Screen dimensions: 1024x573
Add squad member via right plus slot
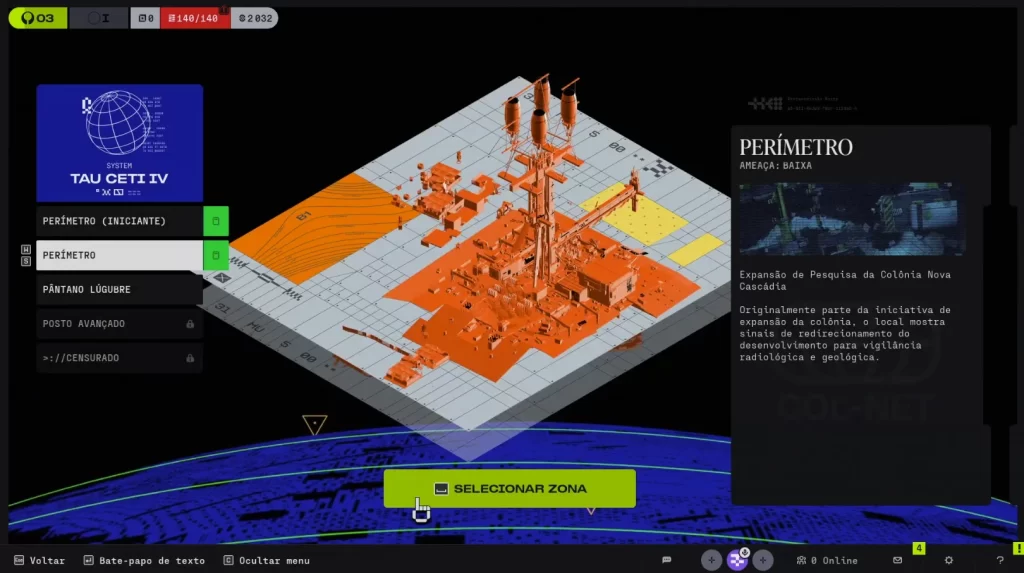click(x=763, y=561)
